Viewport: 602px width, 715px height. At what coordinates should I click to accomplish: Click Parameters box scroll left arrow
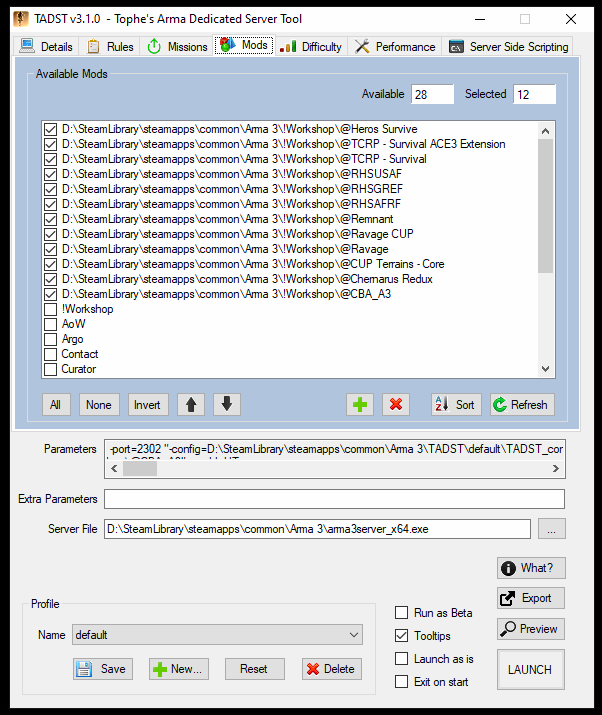(114, 468)
